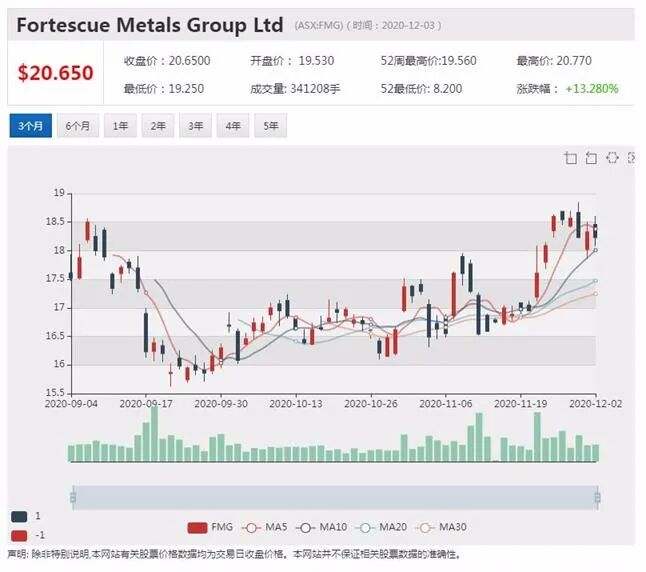The height and width of the screenshot is (572, 646).
Task: Click the 52最低价: 8.200 text
Action: click(x=421, y=89)
